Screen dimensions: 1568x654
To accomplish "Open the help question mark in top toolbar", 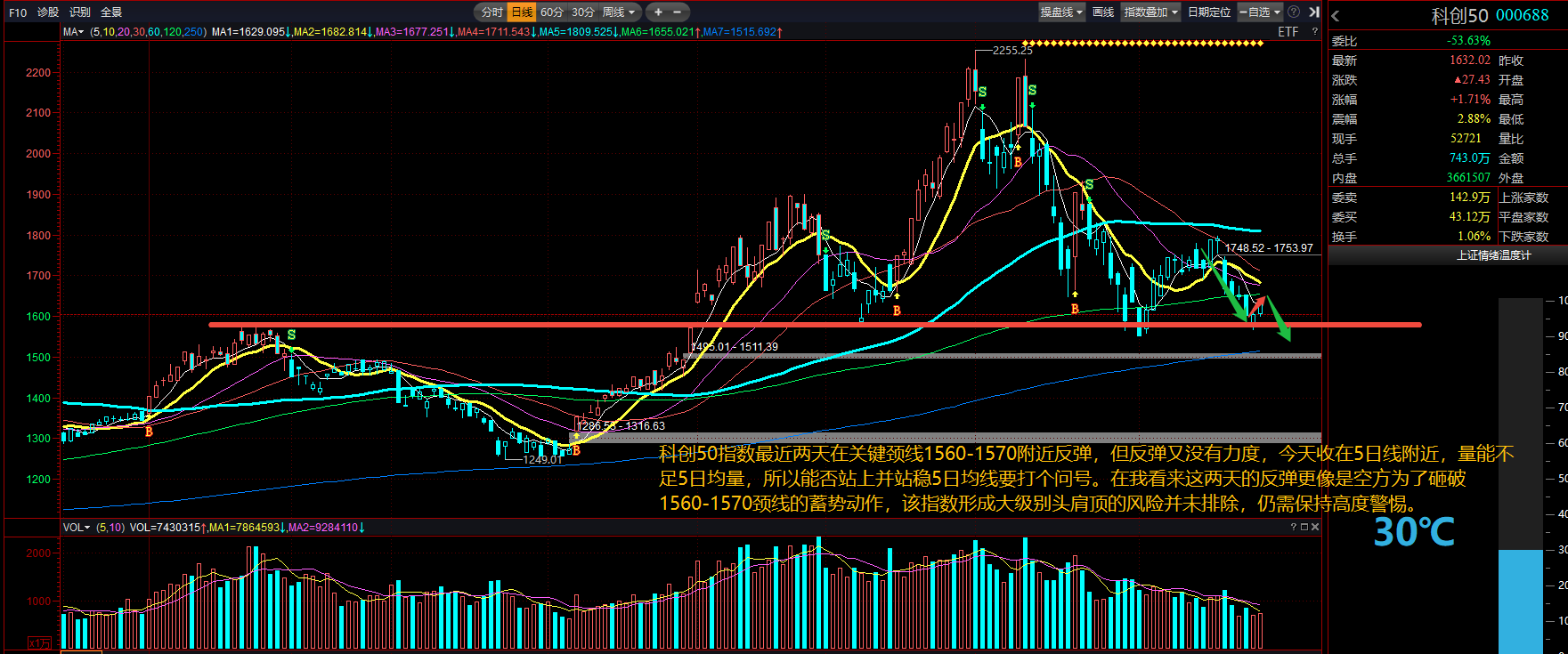I will 1293,12.
